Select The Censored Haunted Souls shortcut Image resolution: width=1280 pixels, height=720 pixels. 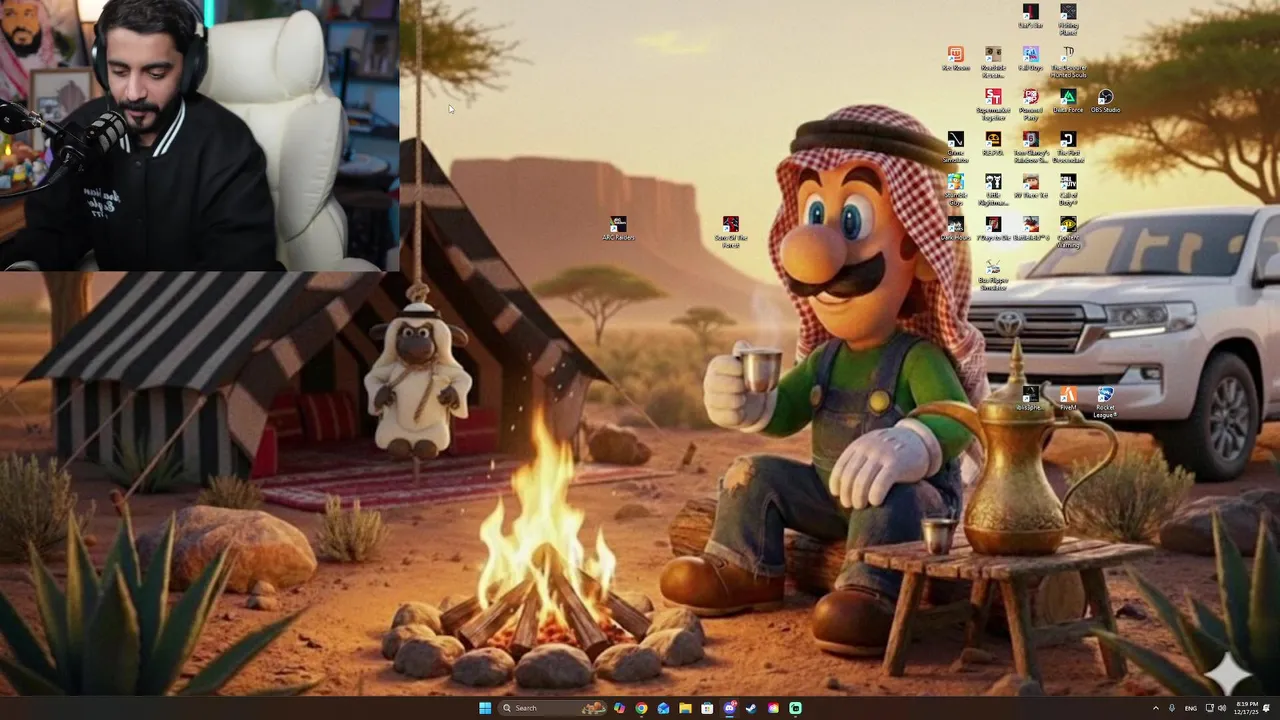coord(1068,61)
